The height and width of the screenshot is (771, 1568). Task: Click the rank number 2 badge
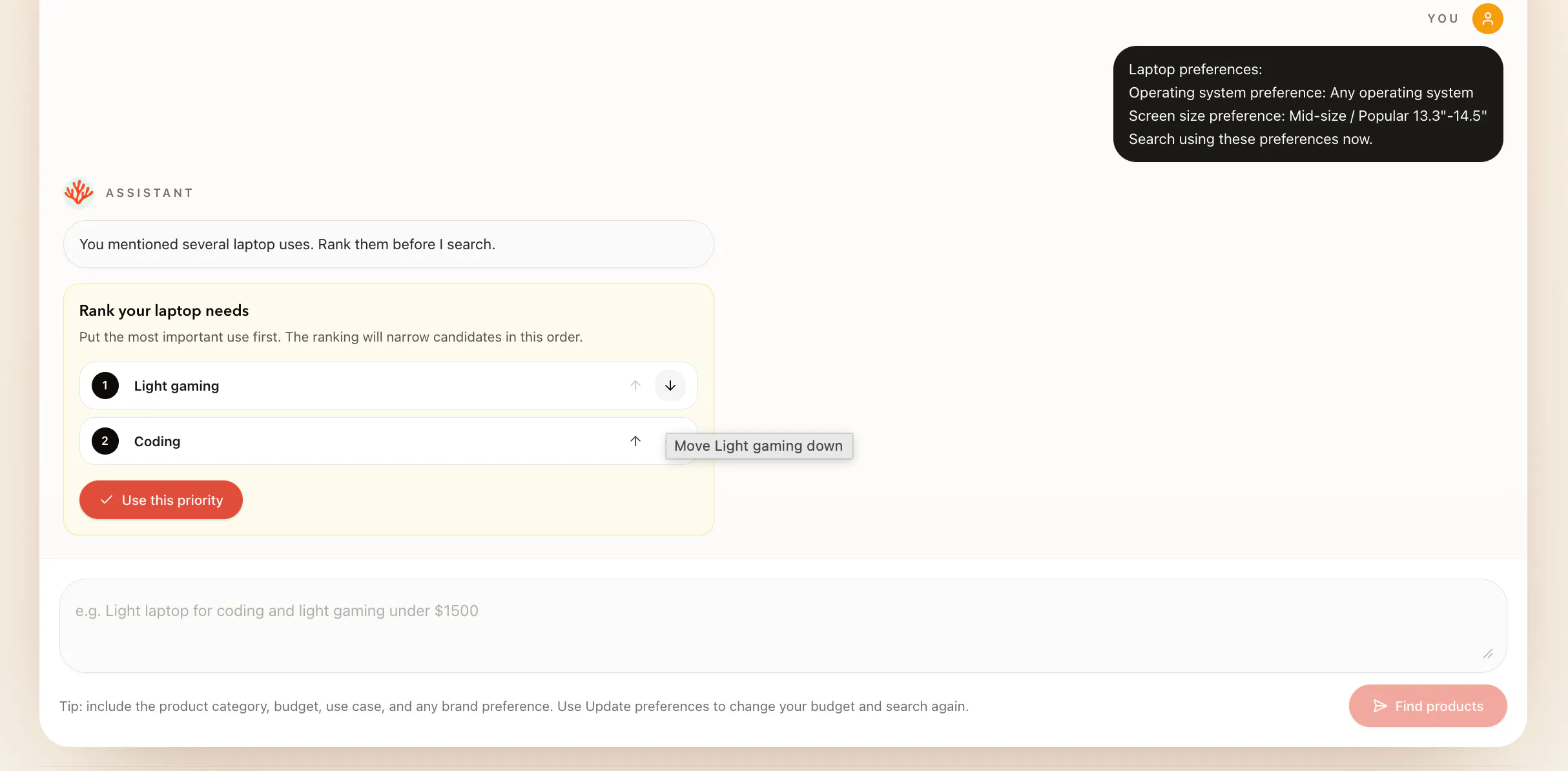(105, 441)
